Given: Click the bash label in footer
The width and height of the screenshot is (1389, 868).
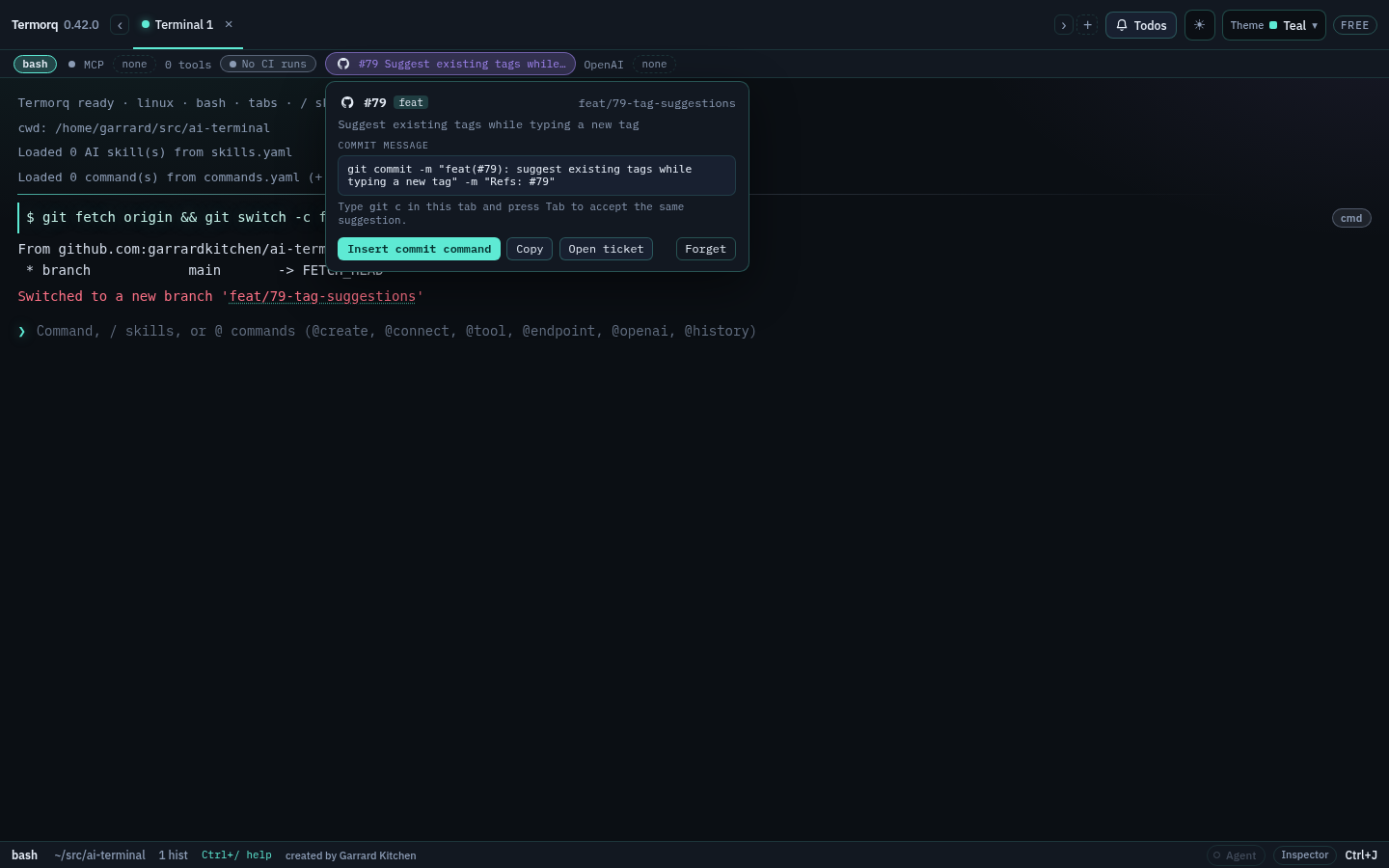Looking at the screenshot, I should pos(25,855).
